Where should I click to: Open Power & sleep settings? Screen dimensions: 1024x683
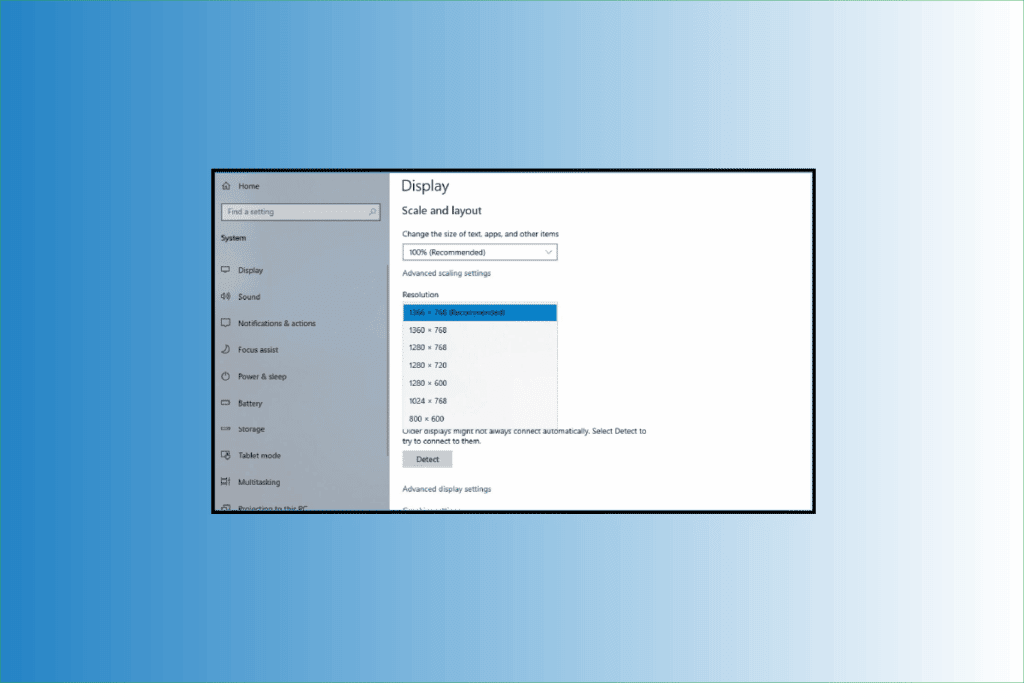coord(263,377)
